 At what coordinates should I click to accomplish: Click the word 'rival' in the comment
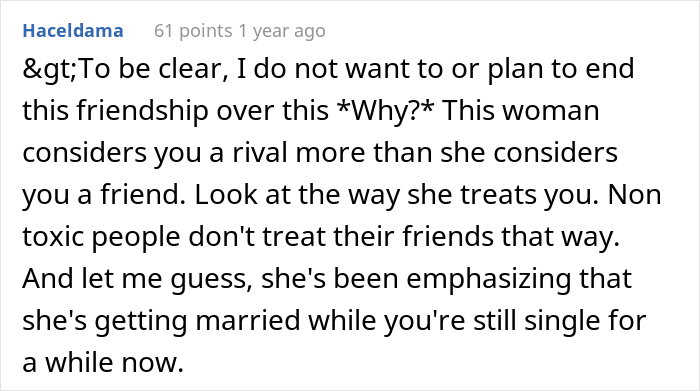point(259,152)
